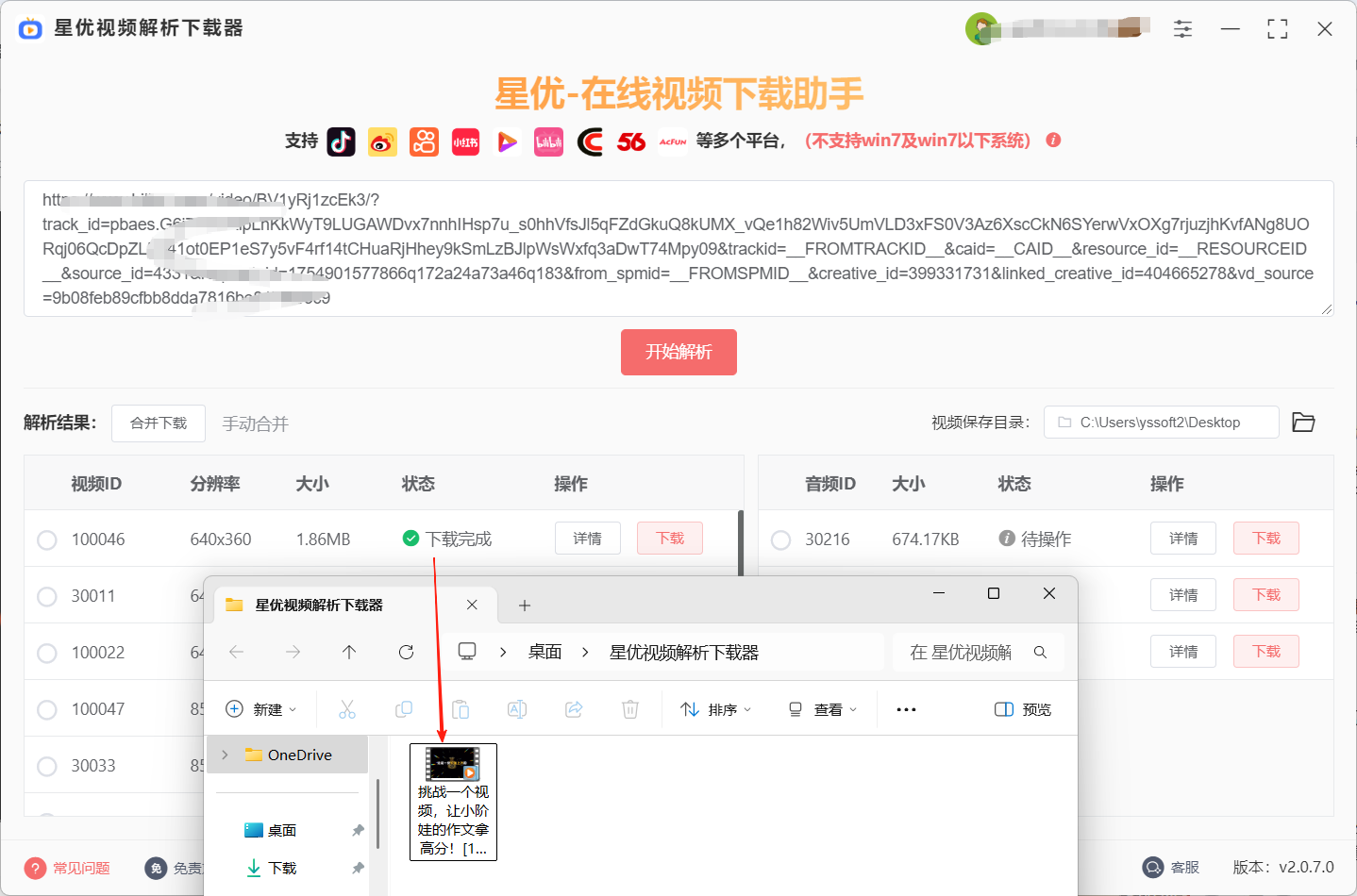1357x896 pixels.
Task: Click the Weibo platform icon
Action: (382, 141)
